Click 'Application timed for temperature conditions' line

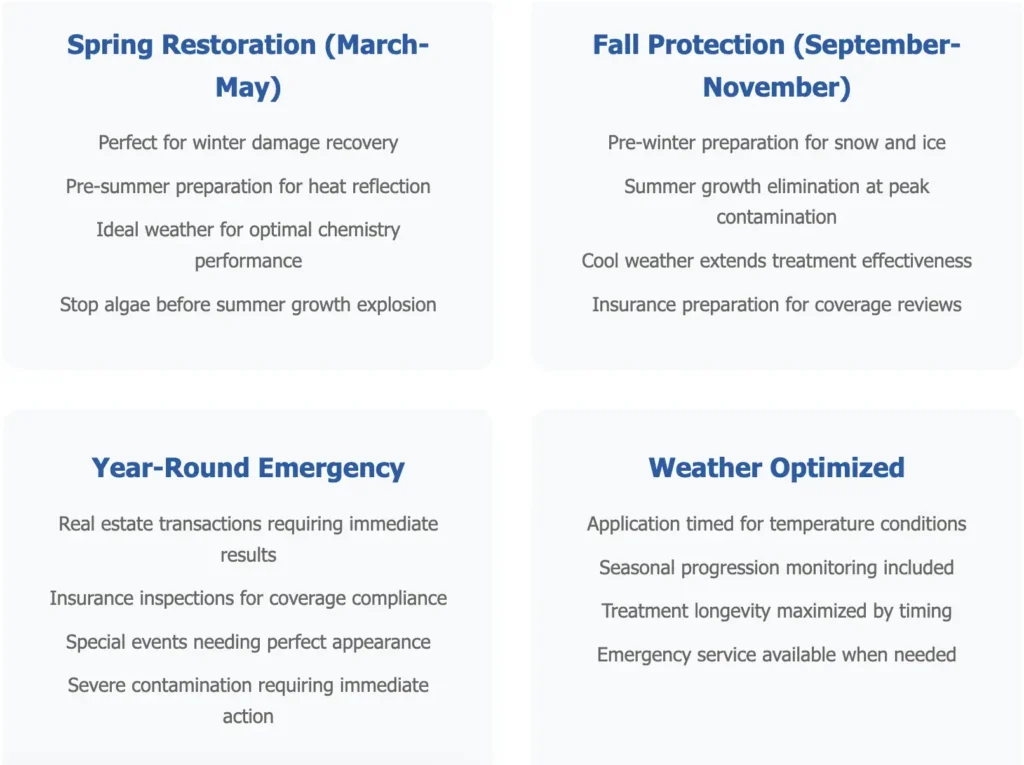[776, 524]
